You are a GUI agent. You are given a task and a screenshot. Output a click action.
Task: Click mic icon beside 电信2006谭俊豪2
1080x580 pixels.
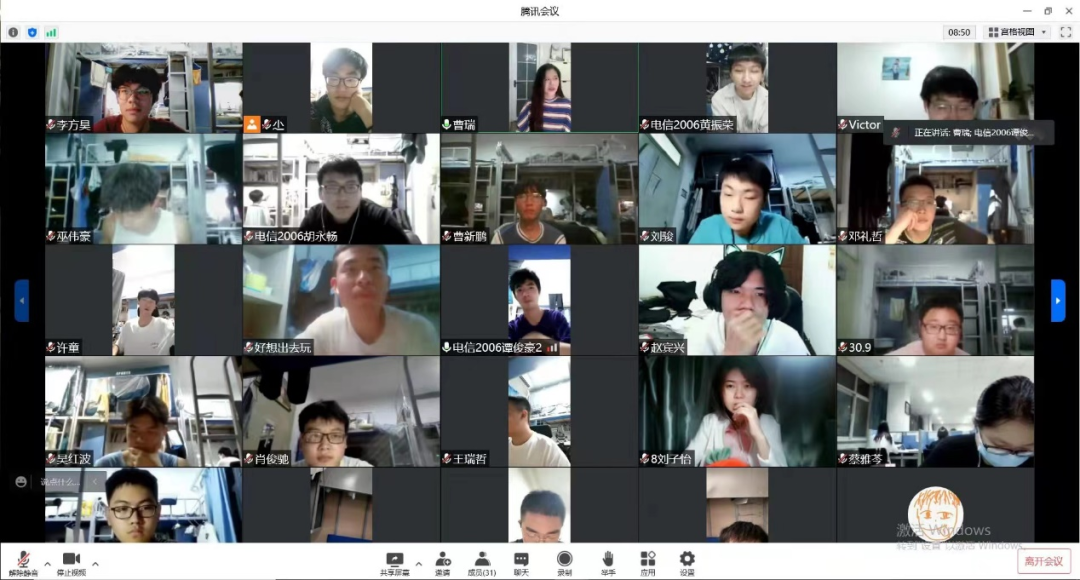[x=447, y=348]
